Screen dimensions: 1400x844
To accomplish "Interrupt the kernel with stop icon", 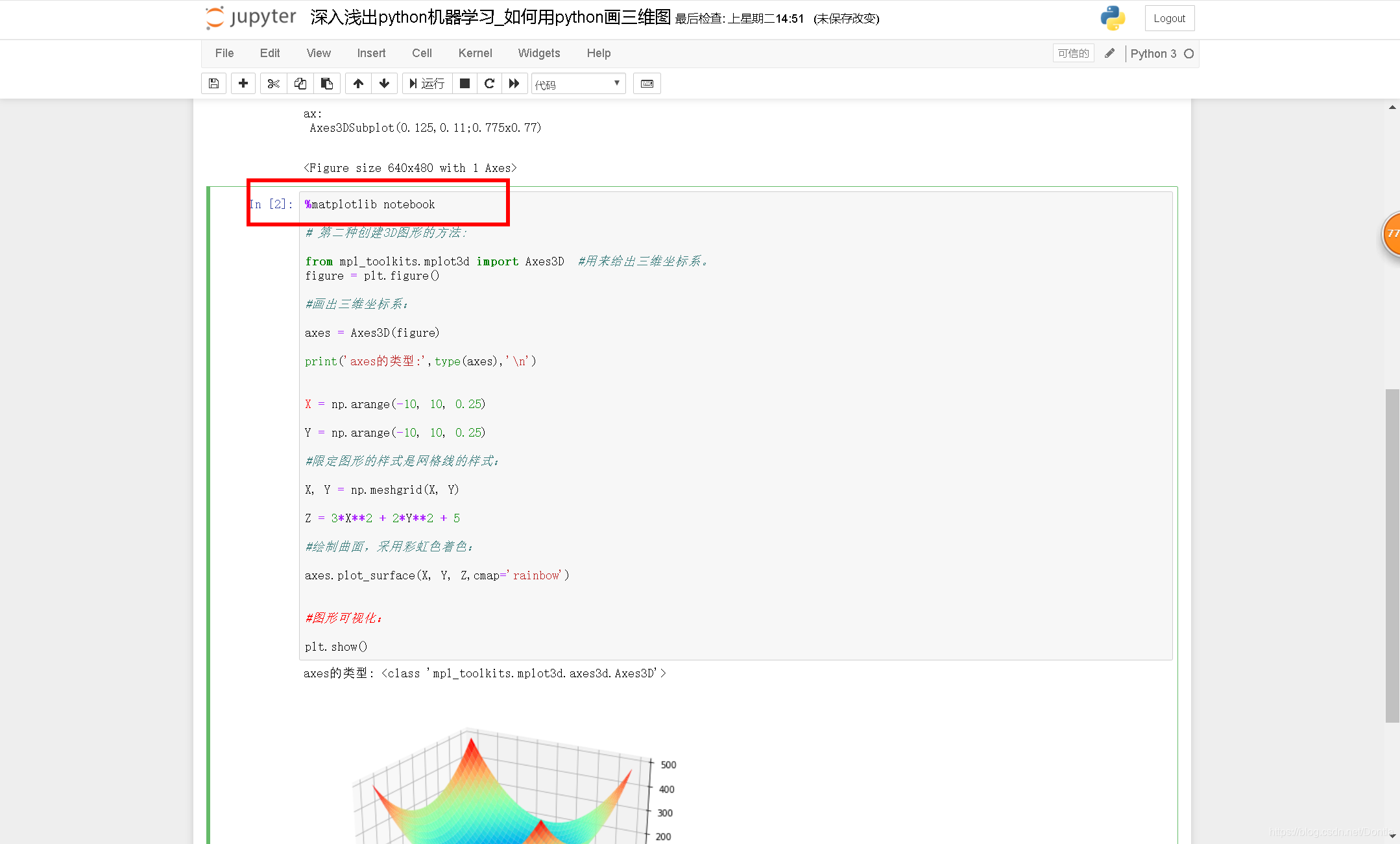I will click(x=465, y=83).
